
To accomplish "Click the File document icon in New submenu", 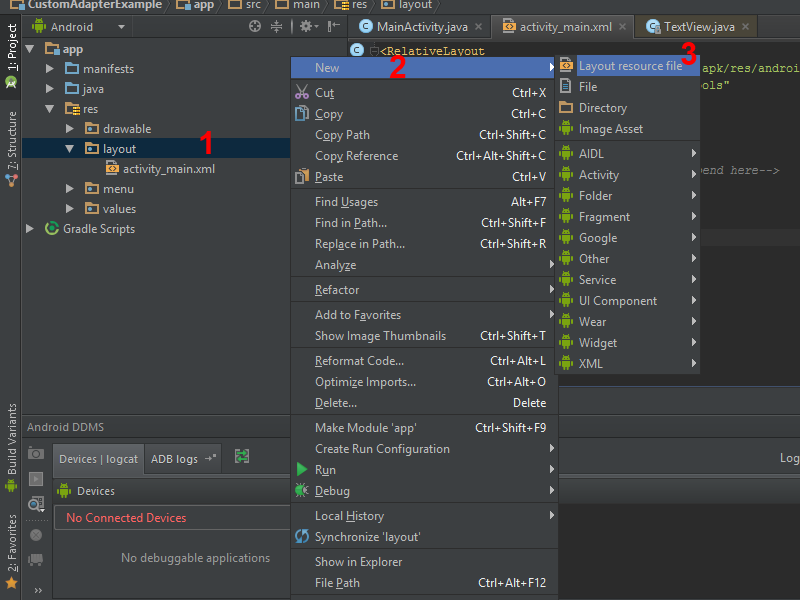I will (566, 86).
